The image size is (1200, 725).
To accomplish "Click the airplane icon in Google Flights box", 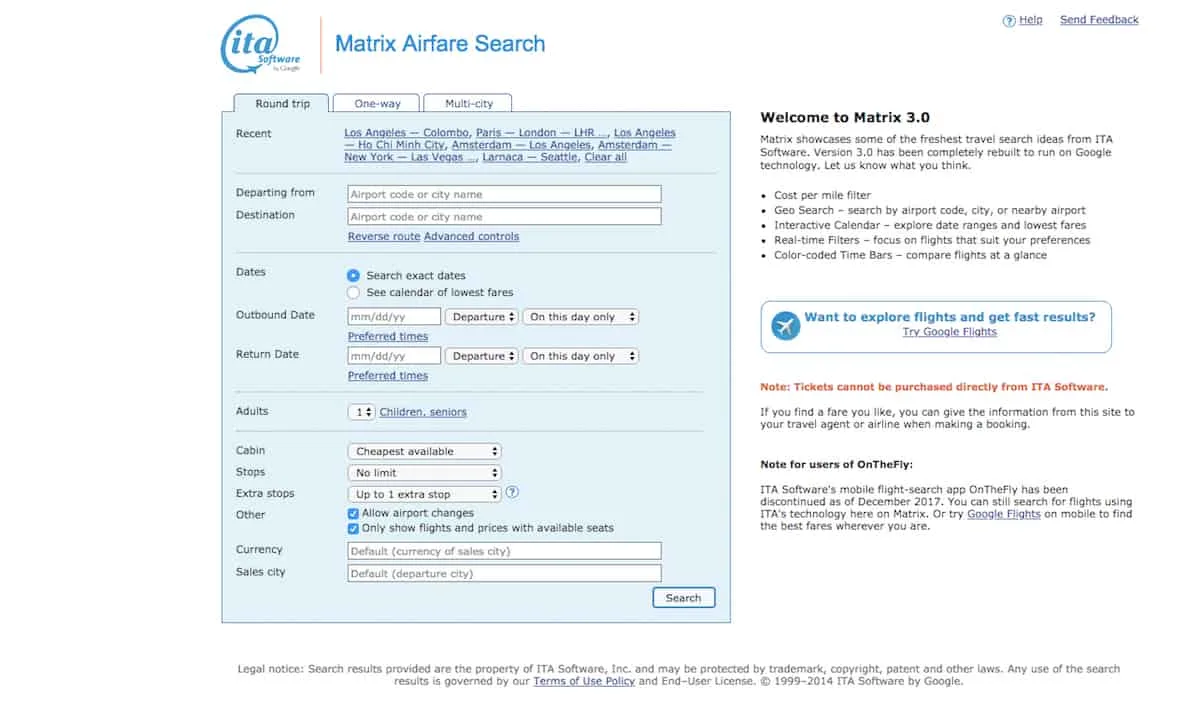I will coord(786,326).
